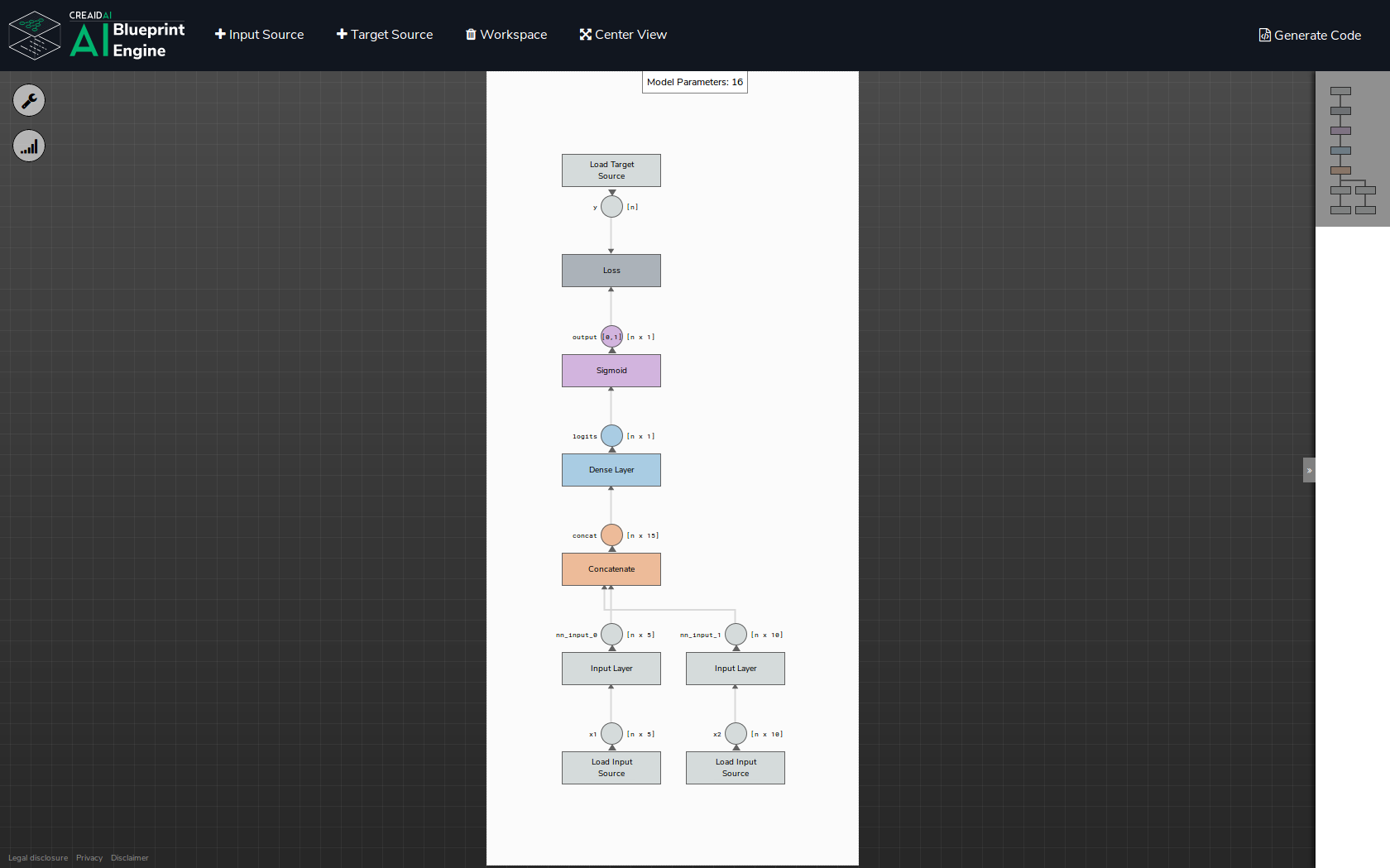Click the Center View crosshair icon
The height and width of the screenshot is (868, 1390).
(585, 34)
